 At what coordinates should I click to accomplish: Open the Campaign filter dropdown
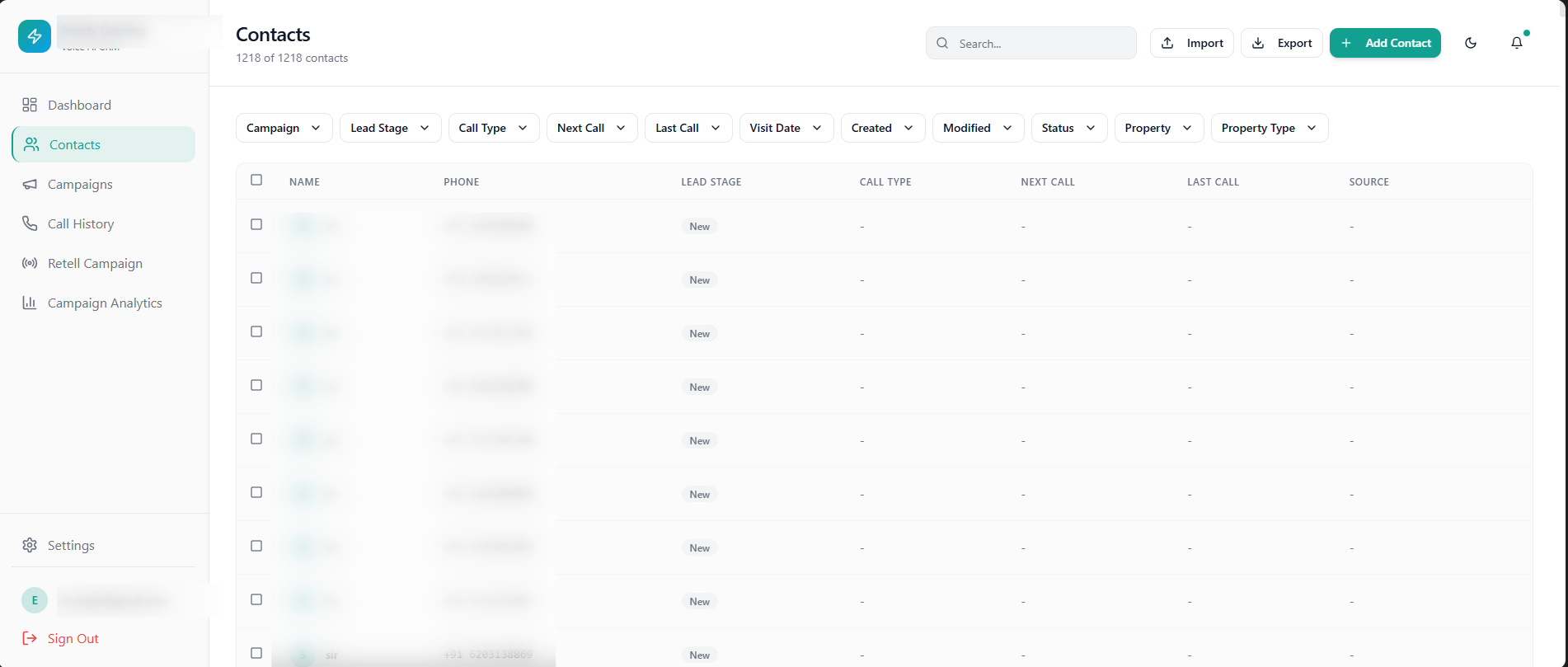tap(284, 128)
